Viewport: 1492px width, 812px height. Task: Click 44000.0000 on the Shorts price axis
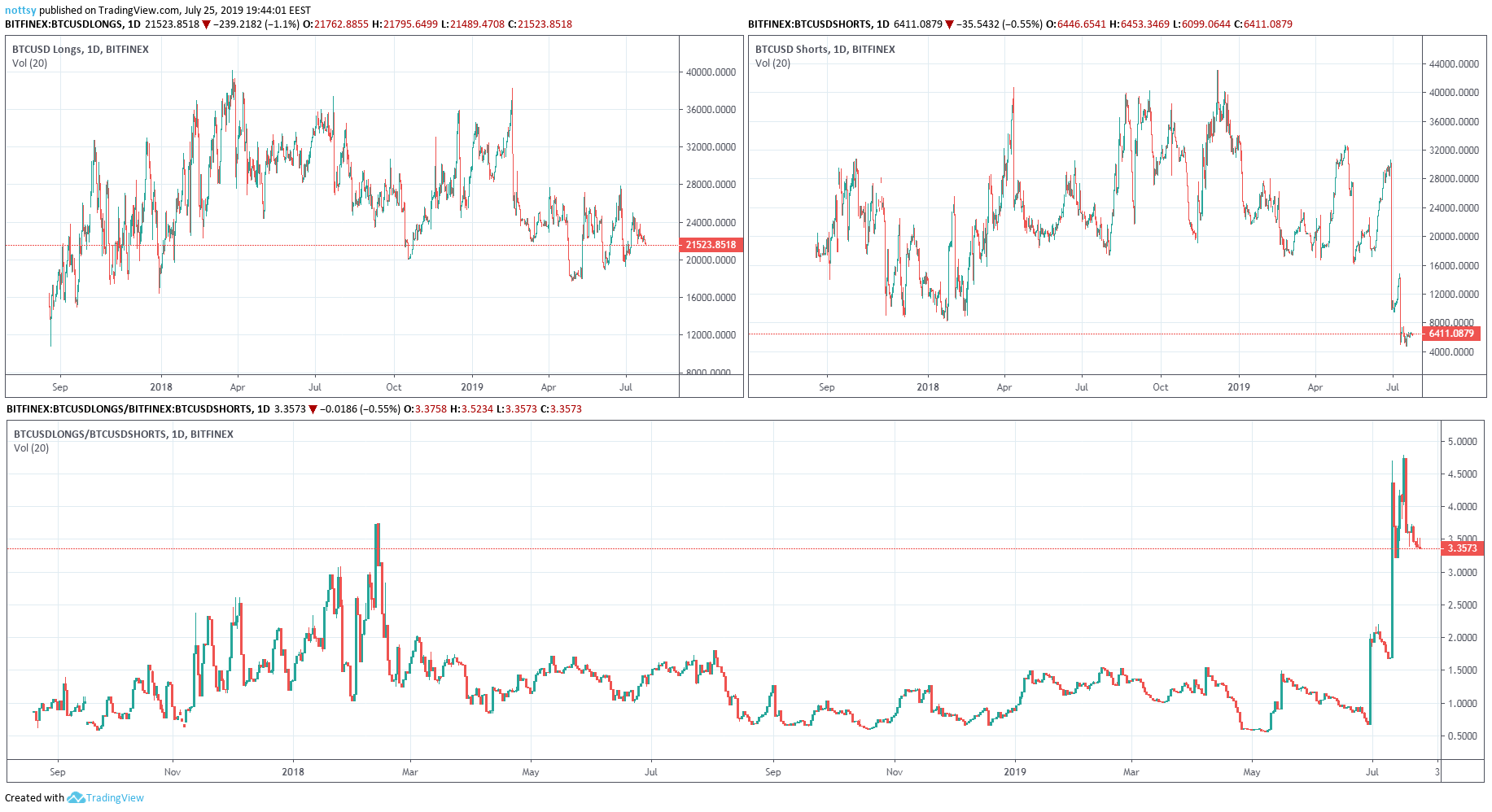(x=1454, y=64)
